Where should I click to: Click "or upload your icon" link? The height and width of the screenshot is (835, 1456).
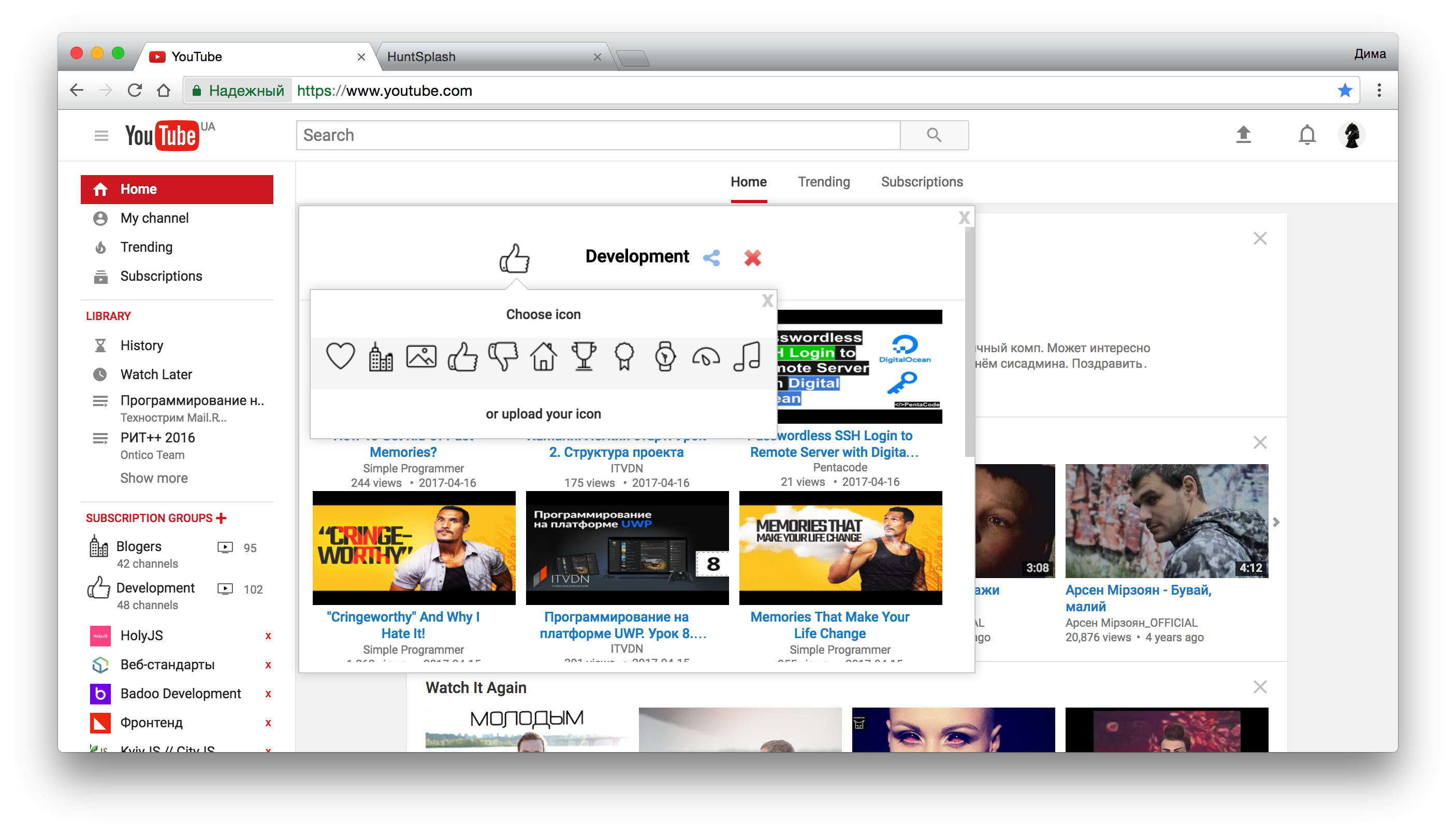point(543,413)
